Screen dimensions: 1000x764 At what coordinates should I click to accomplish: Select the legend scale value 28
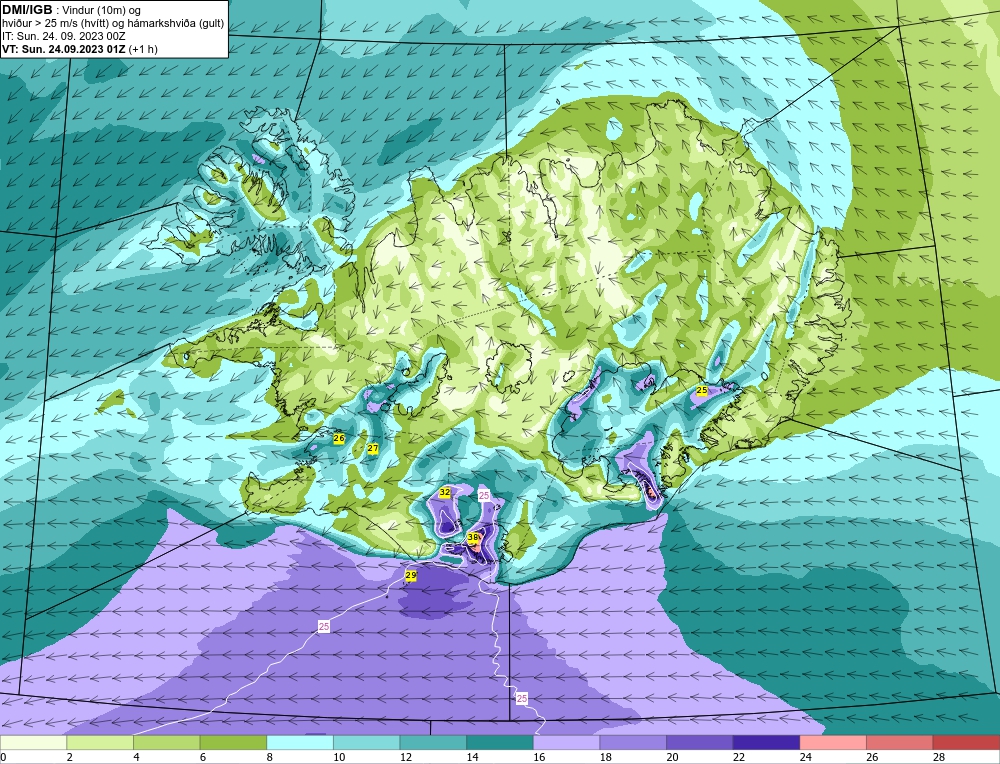pyautogui.click(x=939, y=757)
